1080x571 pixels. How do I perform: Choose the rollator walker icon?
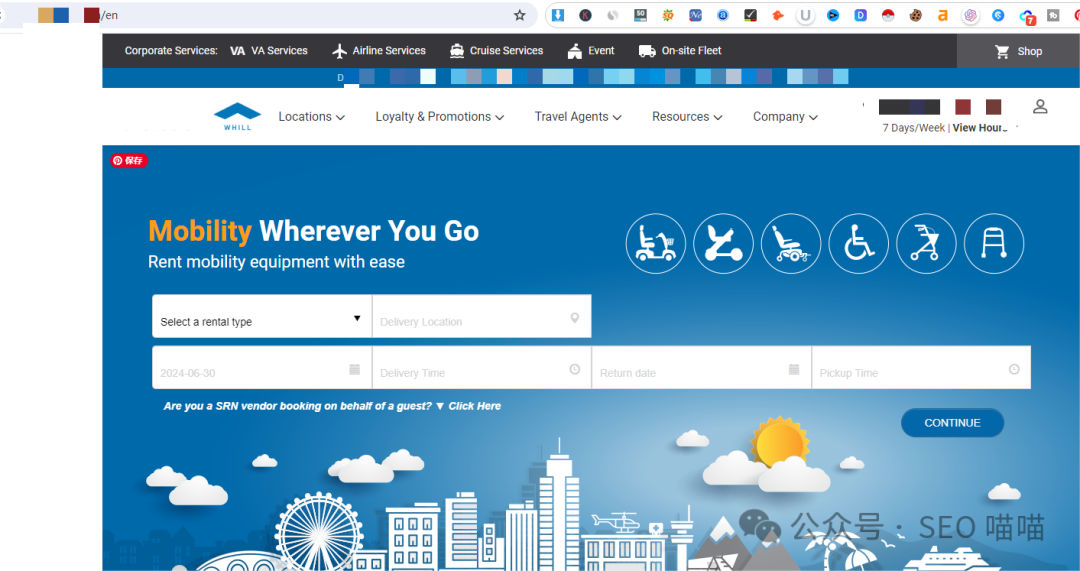(926, 244)
